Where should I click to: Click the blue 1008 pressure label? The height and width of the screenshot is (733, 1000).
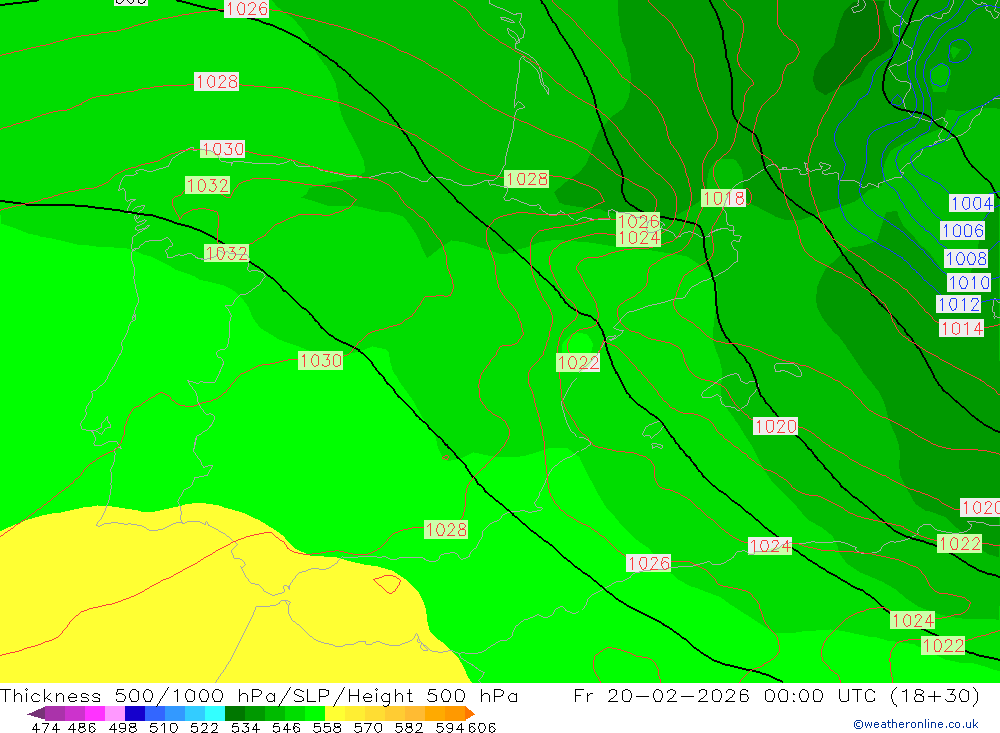pyautogui.click(x=966, y=258)
